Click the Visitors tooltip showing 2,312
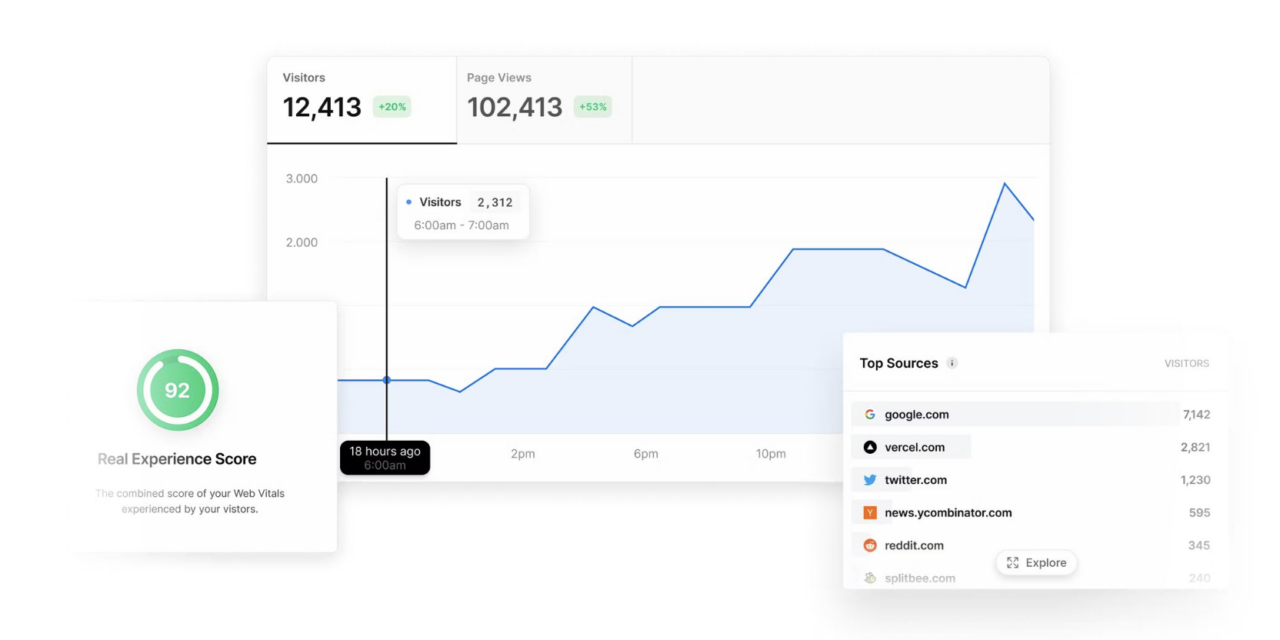1280x640 pixels. 463,211
